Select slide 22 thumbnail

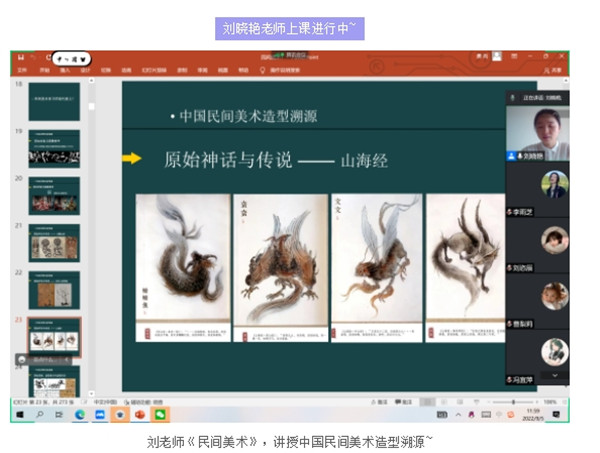(x=54, y=290)
